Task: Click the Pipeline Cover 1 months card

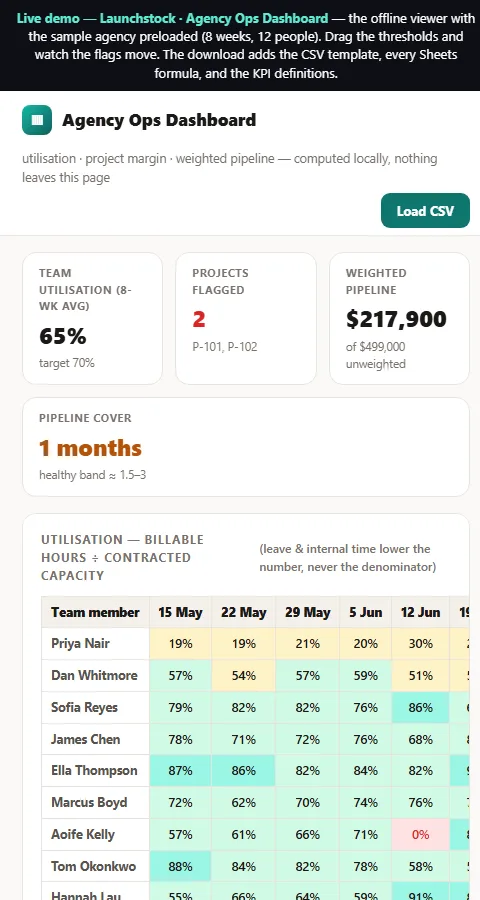Action: [246, 447]
